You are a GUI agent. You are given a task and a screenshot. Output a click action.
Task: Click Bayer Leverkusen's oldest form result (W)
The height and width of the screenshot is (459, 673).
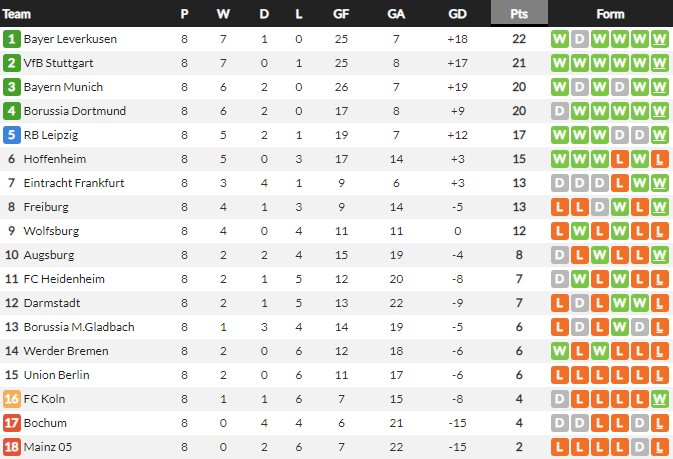click(560, 39)
